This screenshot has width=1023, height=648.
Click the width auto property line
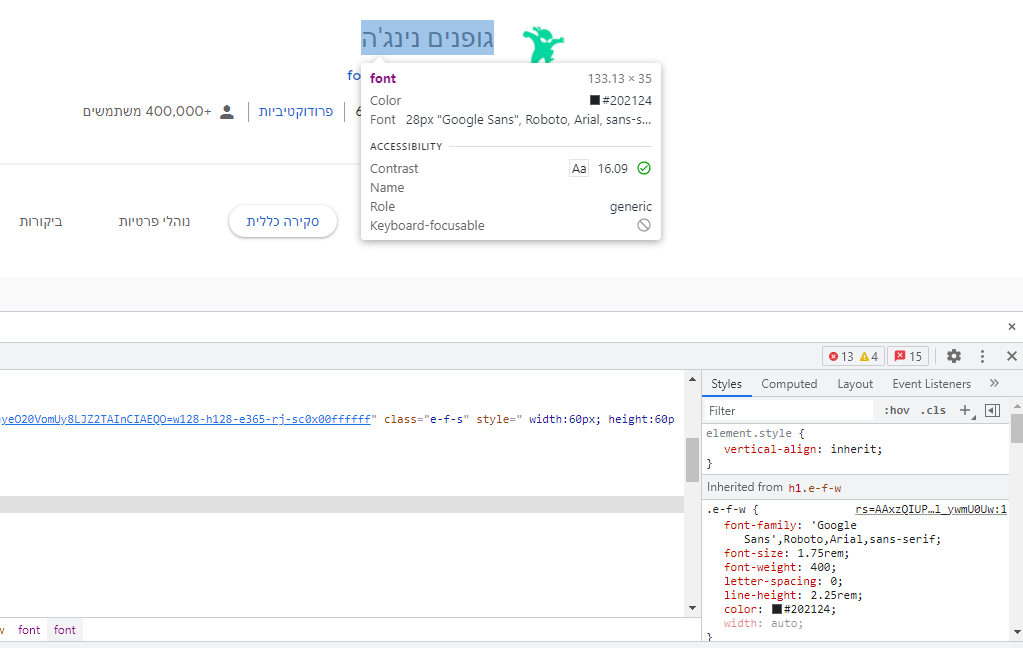[763, 623]
